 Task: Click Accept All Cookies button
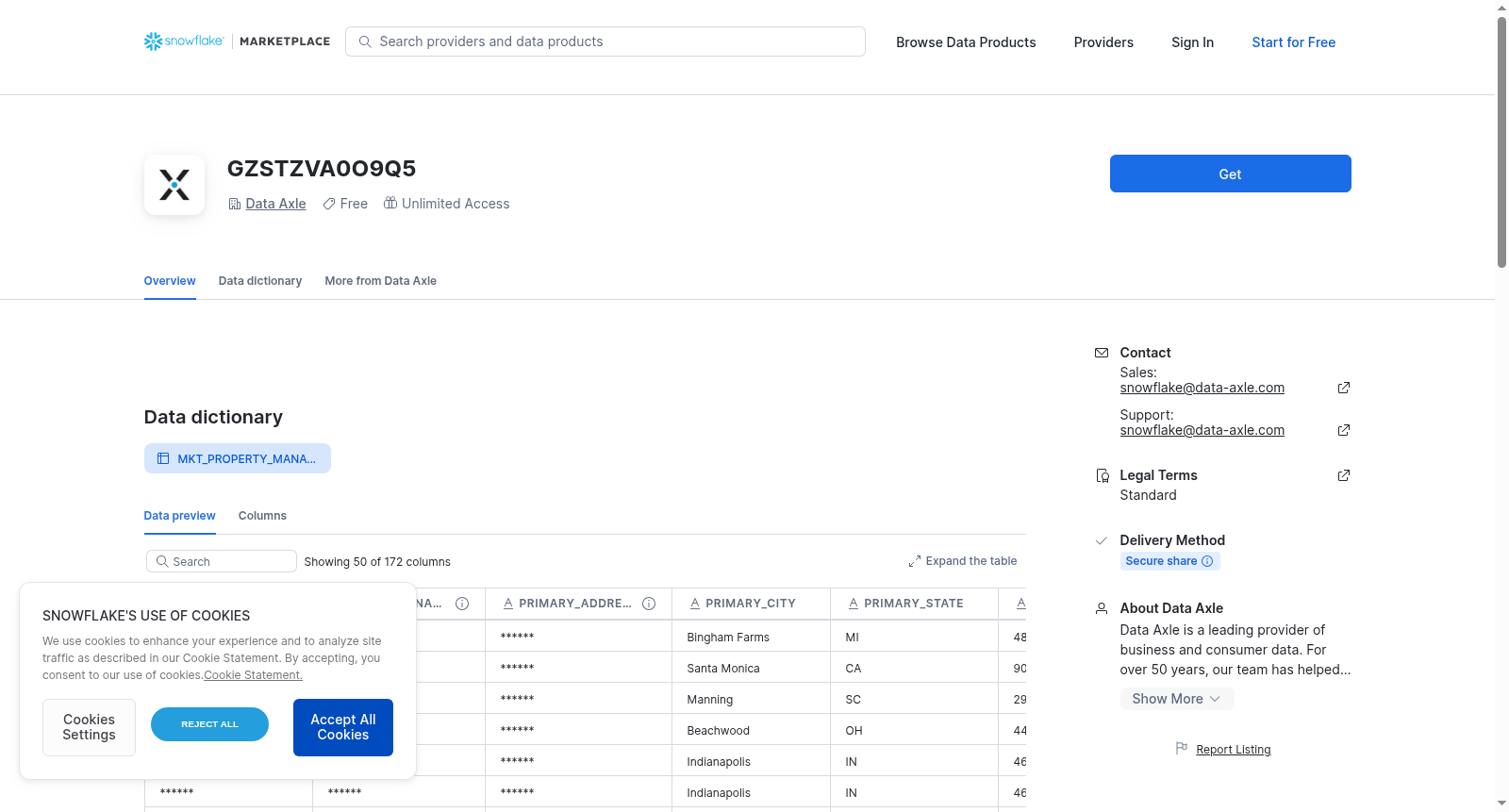(x=343, y=727)
